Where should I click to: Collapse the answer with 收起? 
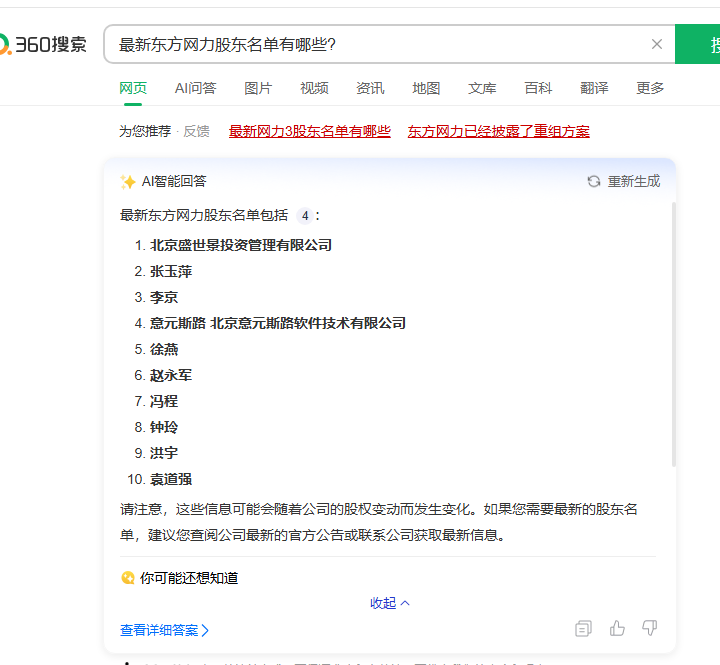[389, 603]
